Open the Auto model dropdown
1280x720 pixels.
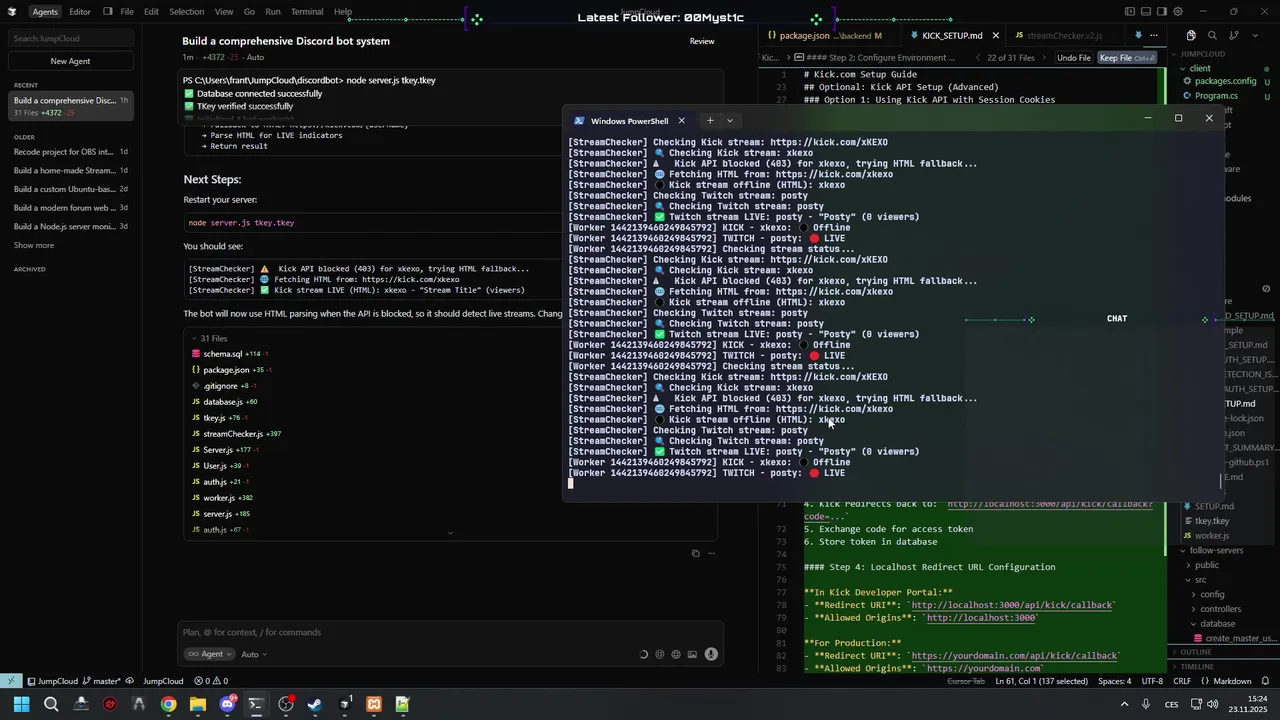point(254,654)
